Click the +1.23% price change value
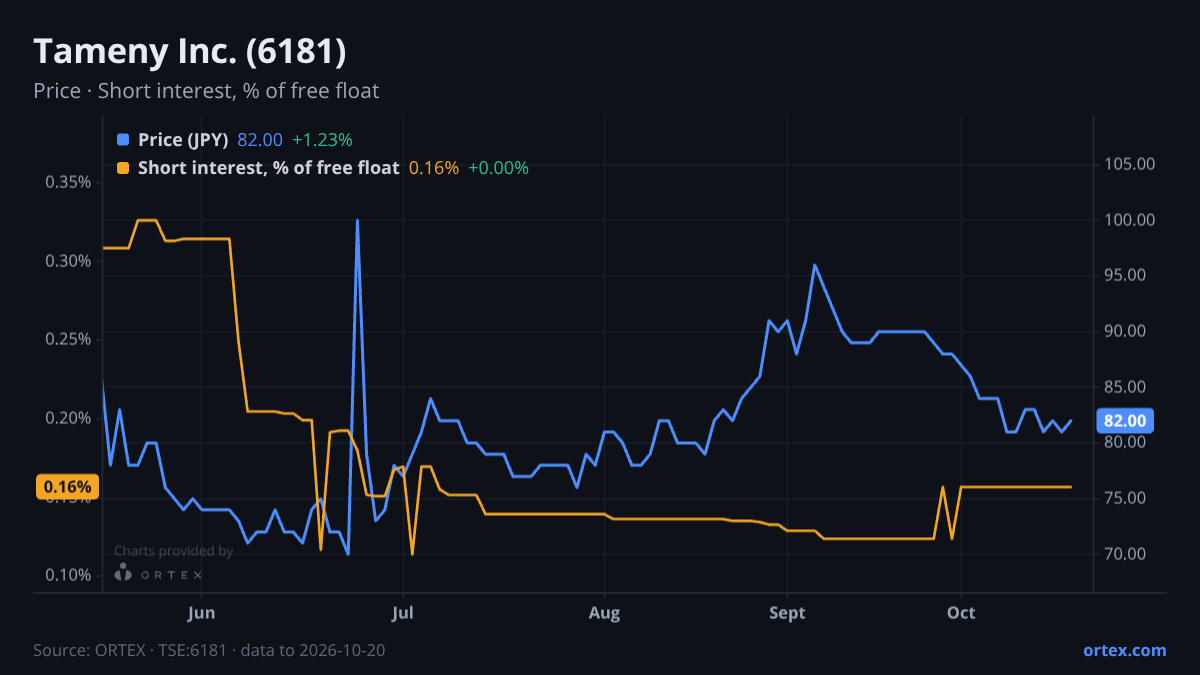 tap(322, 140)
